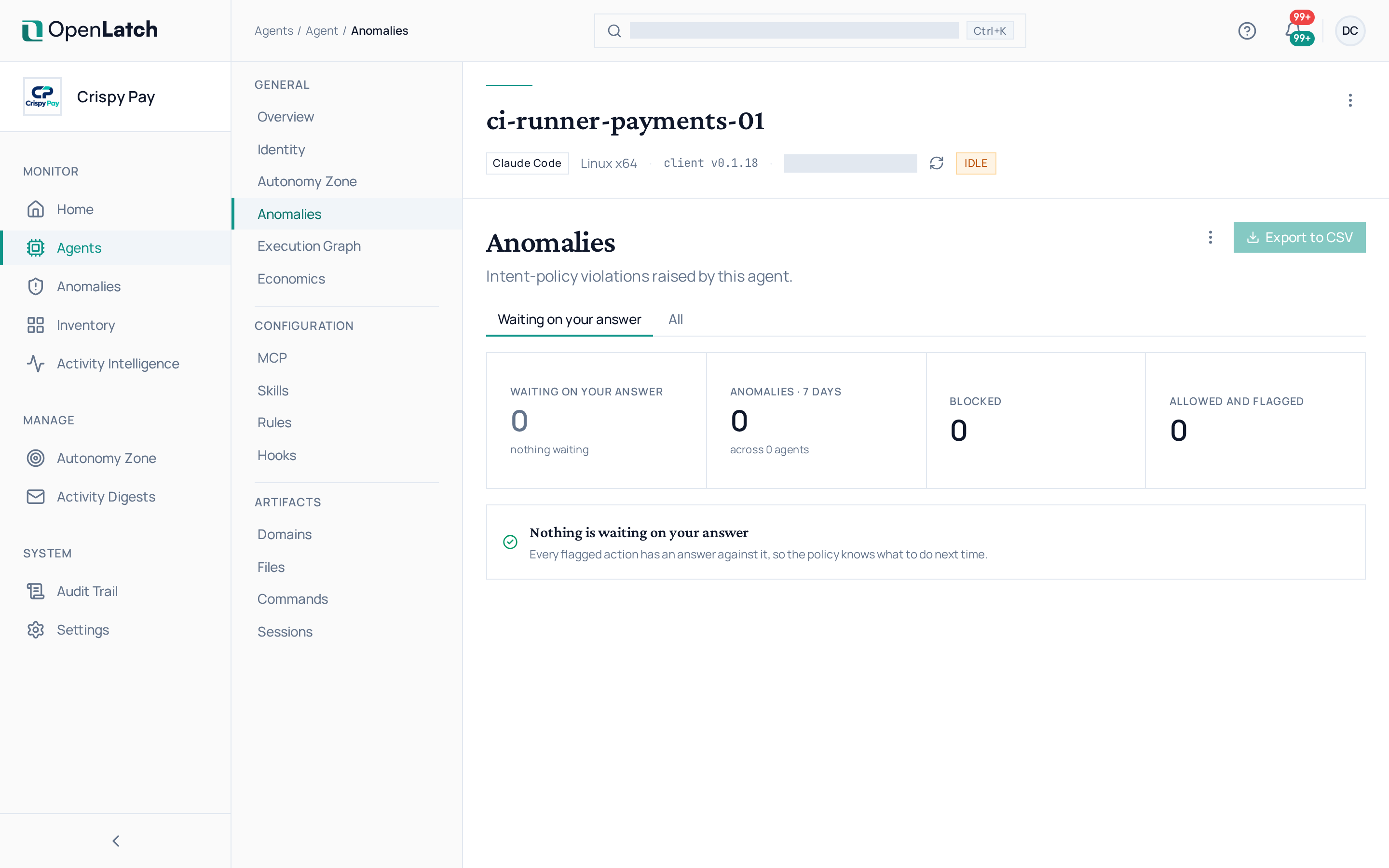Open MCP under Configuration

tap(347, 358)
